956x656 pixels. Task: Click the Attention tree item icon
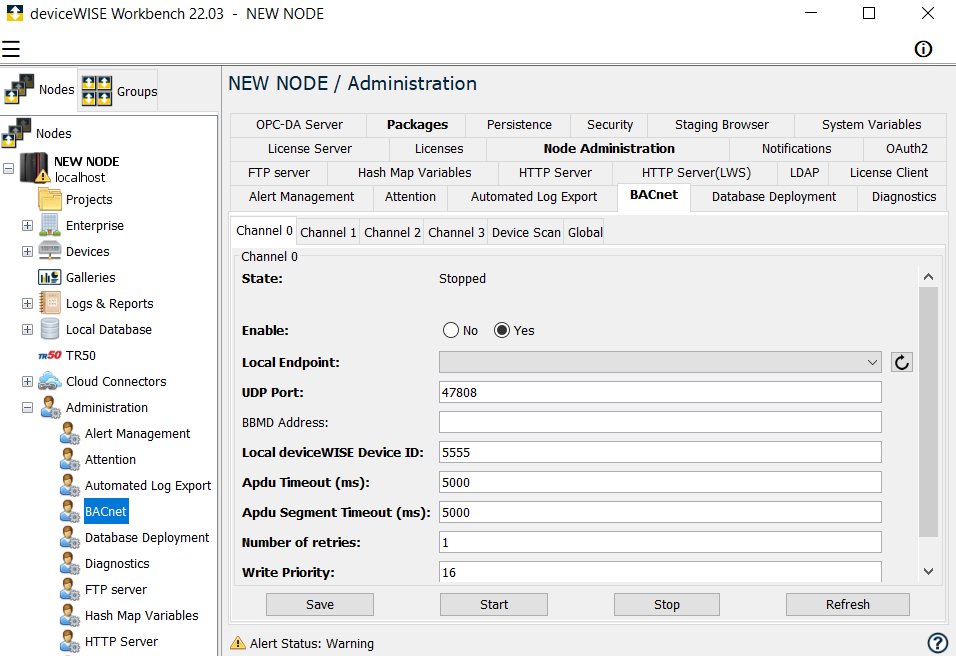click(x=70, y=460)
